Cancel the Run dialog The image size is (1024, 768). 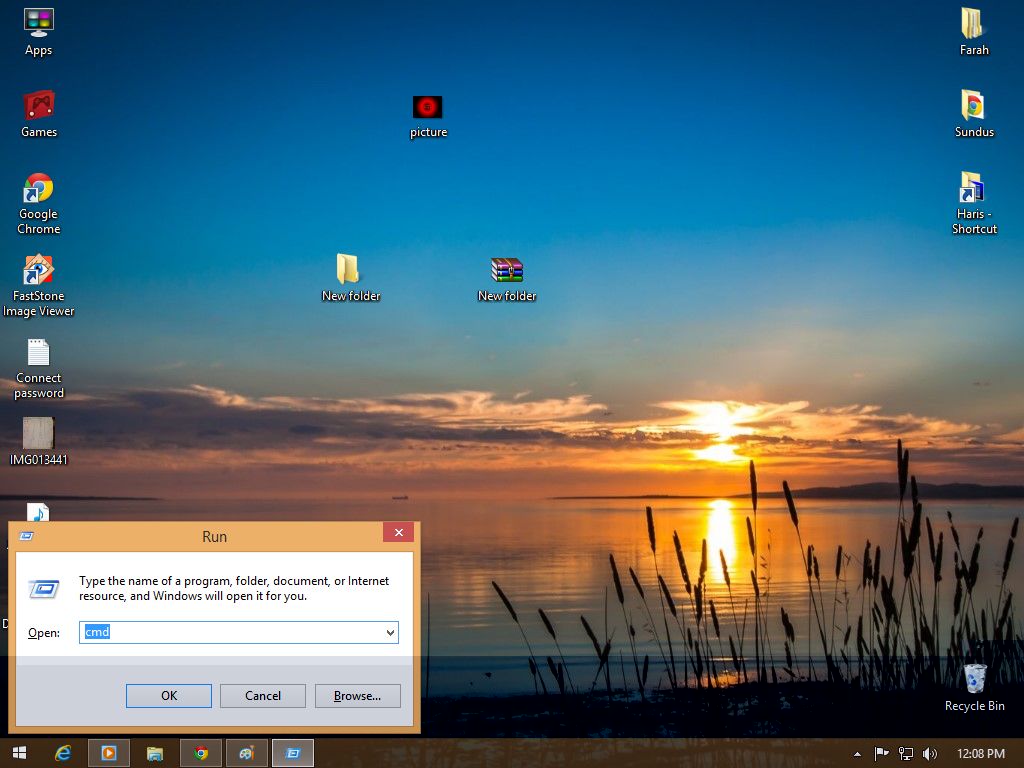pyautogui.click(x=263, y=696)
